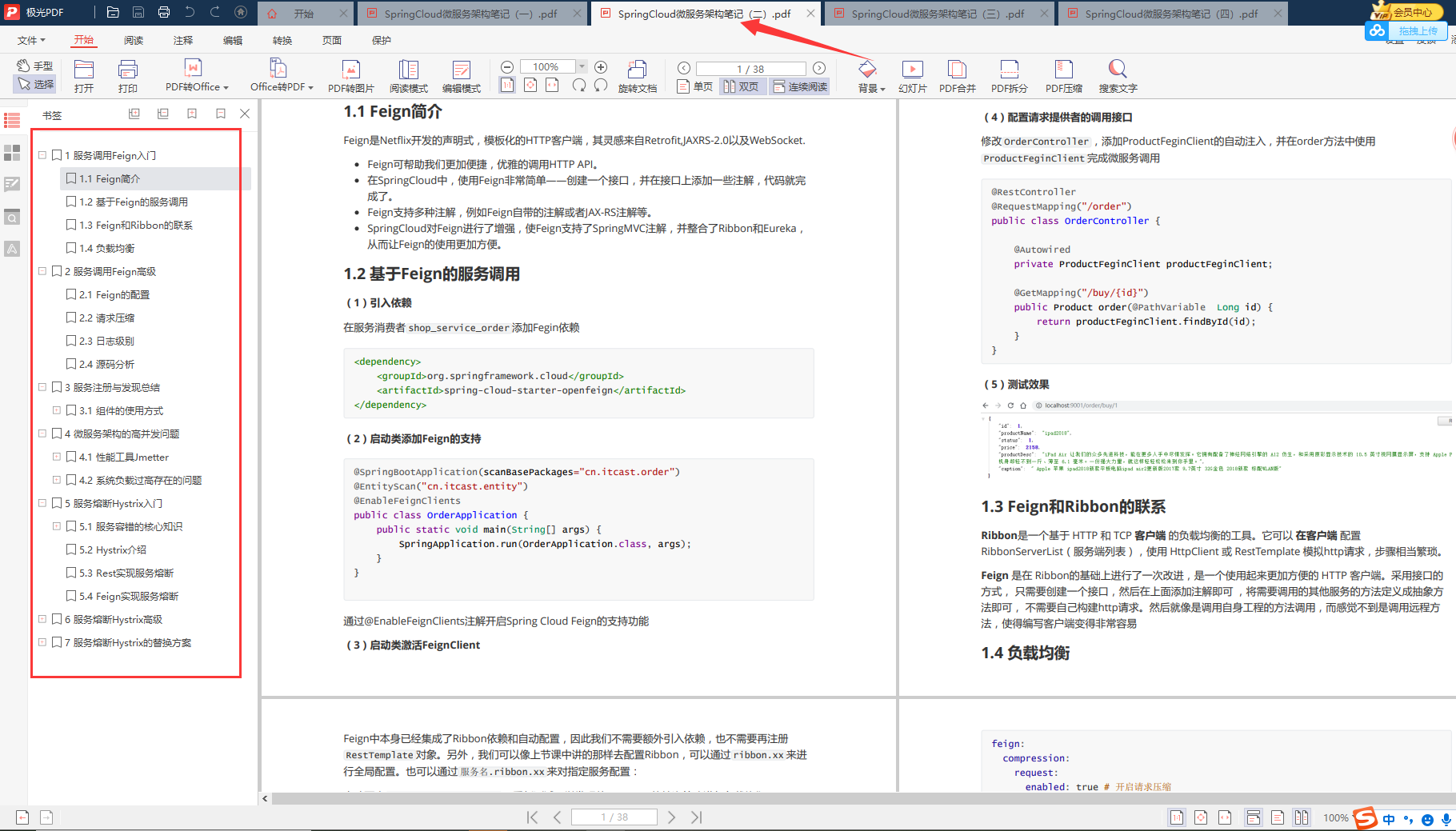Expand the 3.1 组件的使用方式 bookmark node
Image resolution: width=1456 pixels, height=831 pixels.
click(57, 410)
